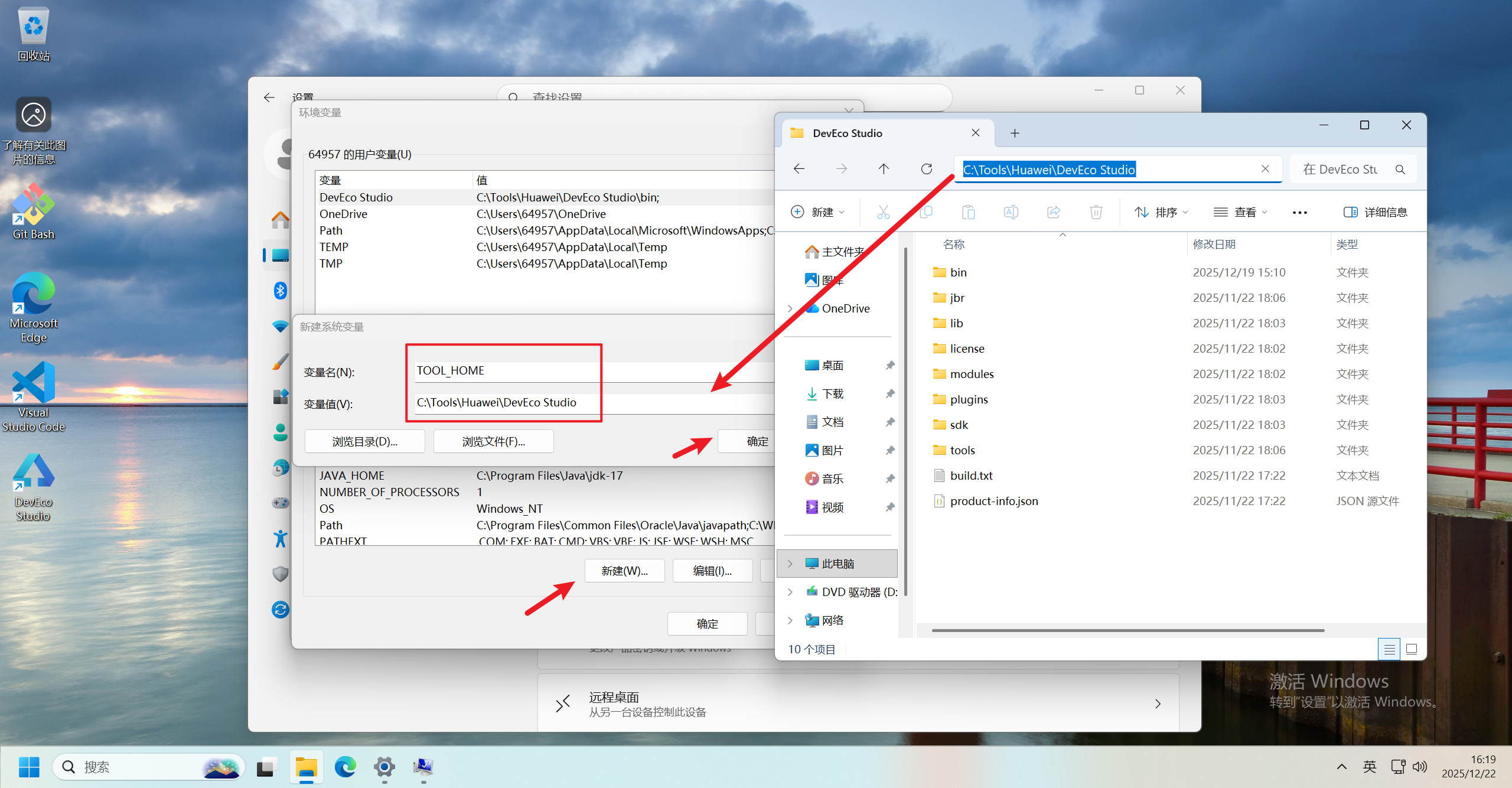Expand the 此电脑 tree node
Screen dimensions: 1512x788
[x=790, y=564]
